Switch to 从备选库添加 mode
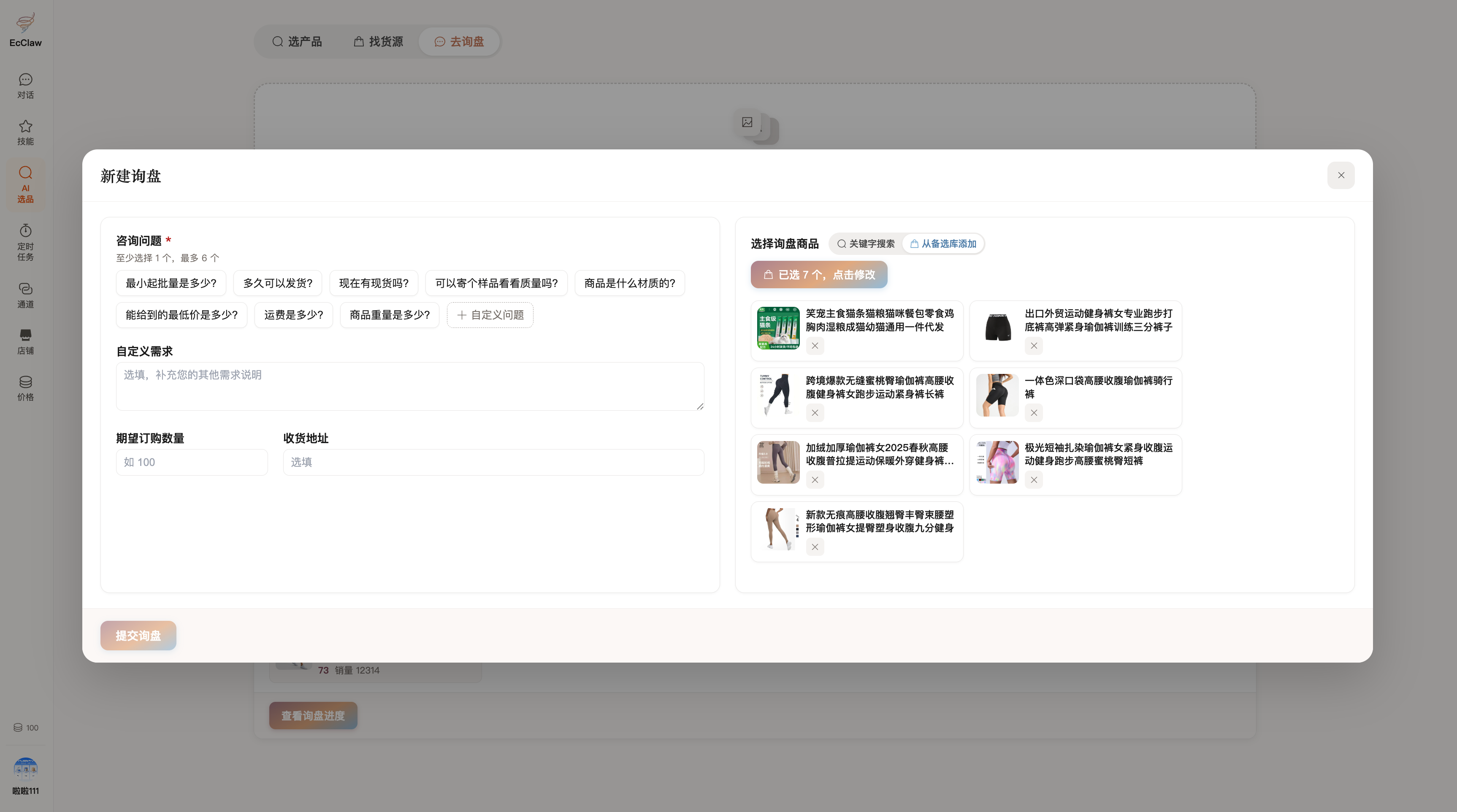The height and width of the screenshot is (812, 1457). (942, 243)
